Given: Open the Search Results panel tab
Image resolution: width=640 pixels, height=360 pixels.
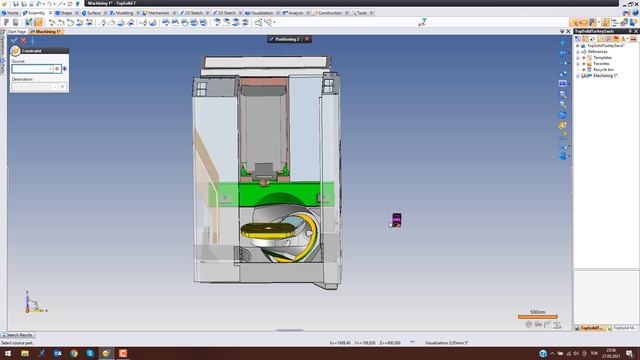Looking at the screenshot, I should click(19, 335).
